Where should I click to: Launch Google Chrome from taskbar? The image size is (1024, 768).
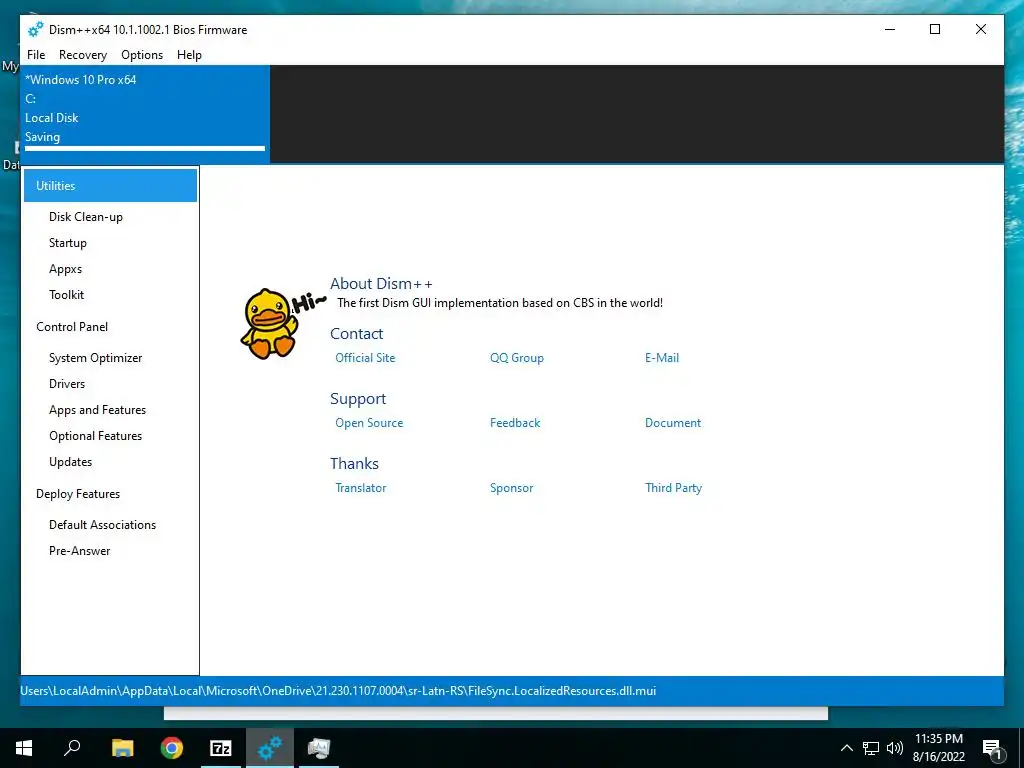172,748
